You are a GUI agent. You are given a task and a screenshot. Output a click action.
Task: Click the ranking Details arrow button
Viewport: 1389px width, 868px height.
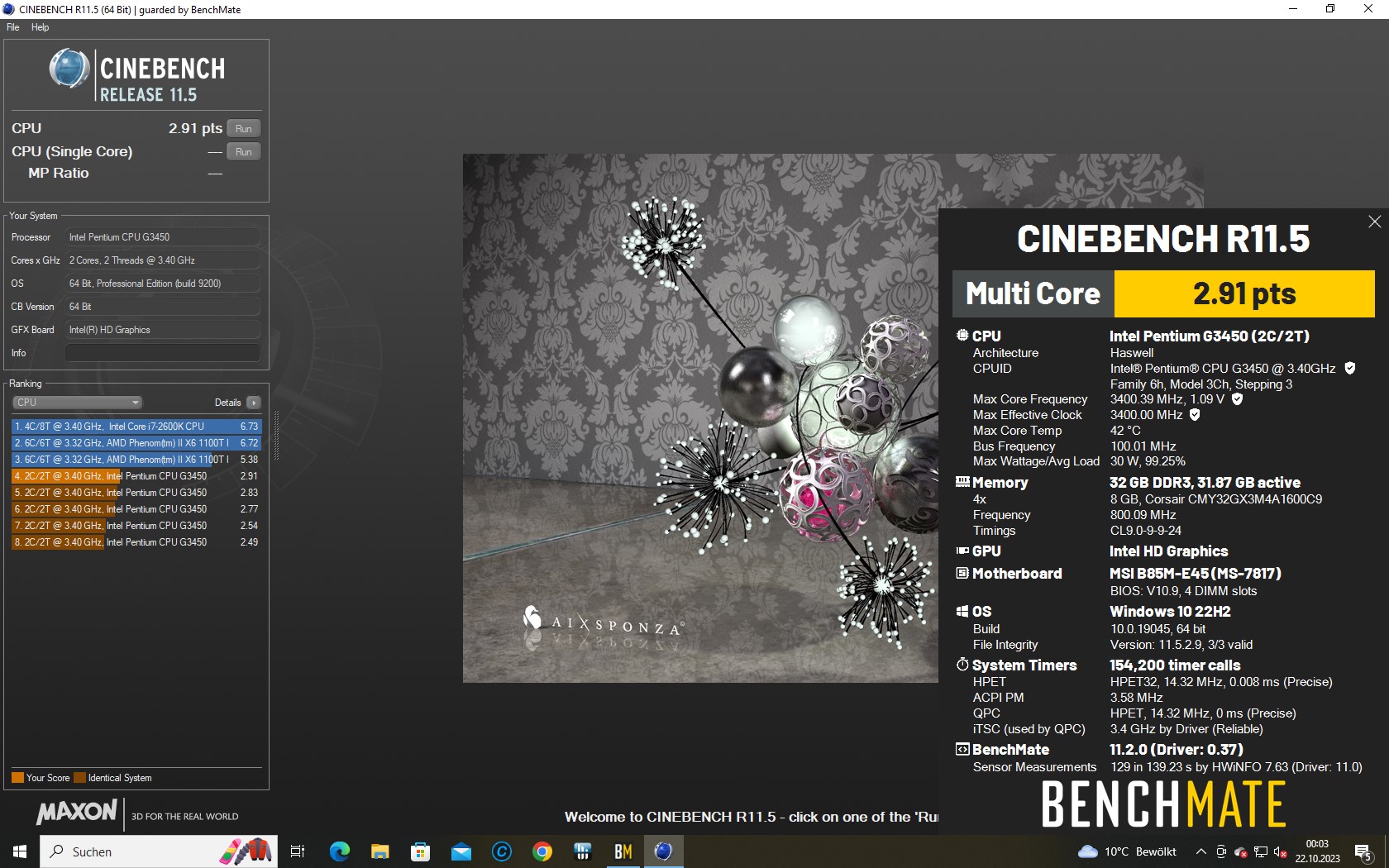click(253, 403)
